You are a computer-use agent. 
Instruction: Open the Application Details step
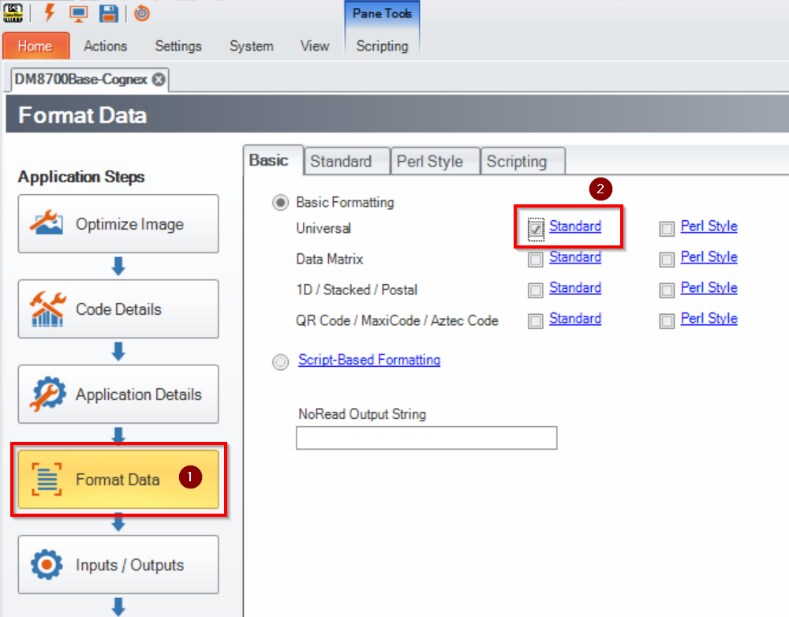point(118,394)
